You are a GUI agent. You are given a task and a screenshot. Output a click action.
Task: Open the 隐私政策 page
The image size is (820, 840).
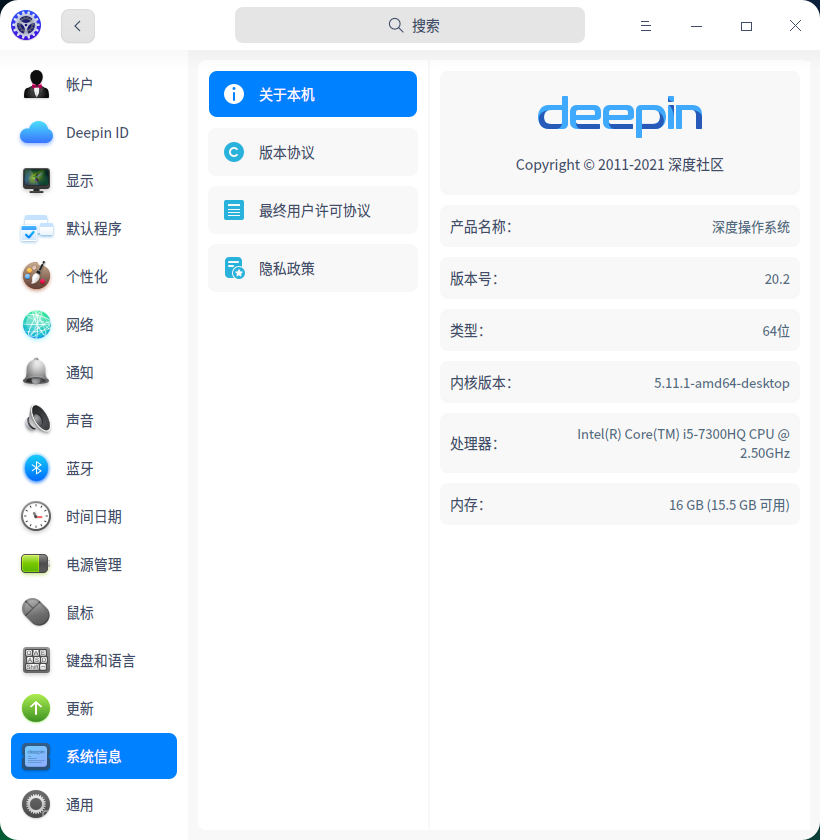[x=313, y=268]
